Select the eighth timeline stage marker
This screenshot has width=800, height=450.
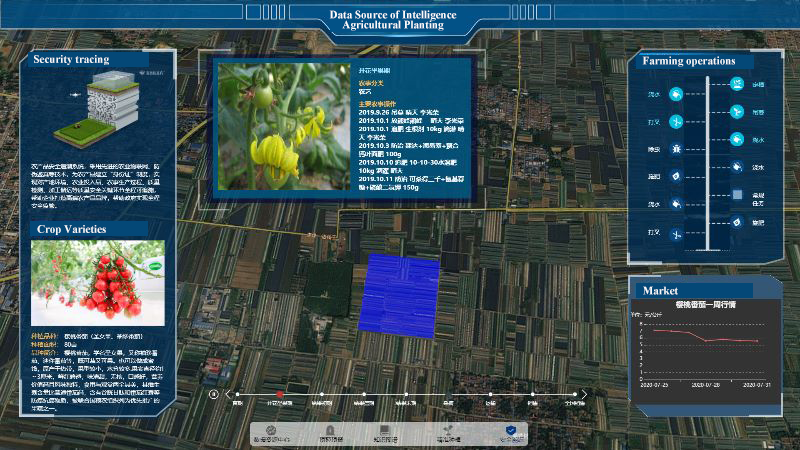533,394
